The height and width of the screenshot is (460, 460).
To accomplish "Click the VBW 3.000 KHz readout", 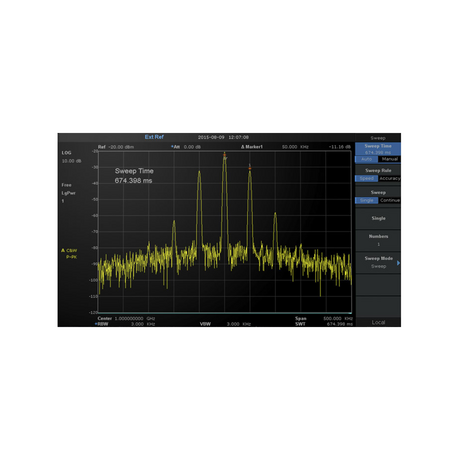I will [225, 324].
